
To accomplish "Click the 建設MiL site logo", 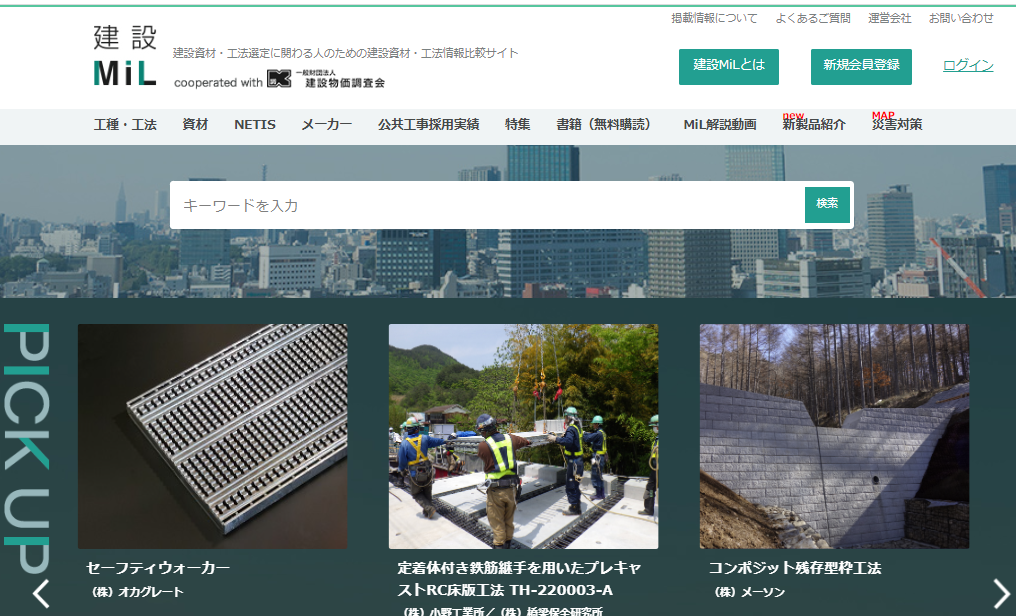I will [125, 55].
